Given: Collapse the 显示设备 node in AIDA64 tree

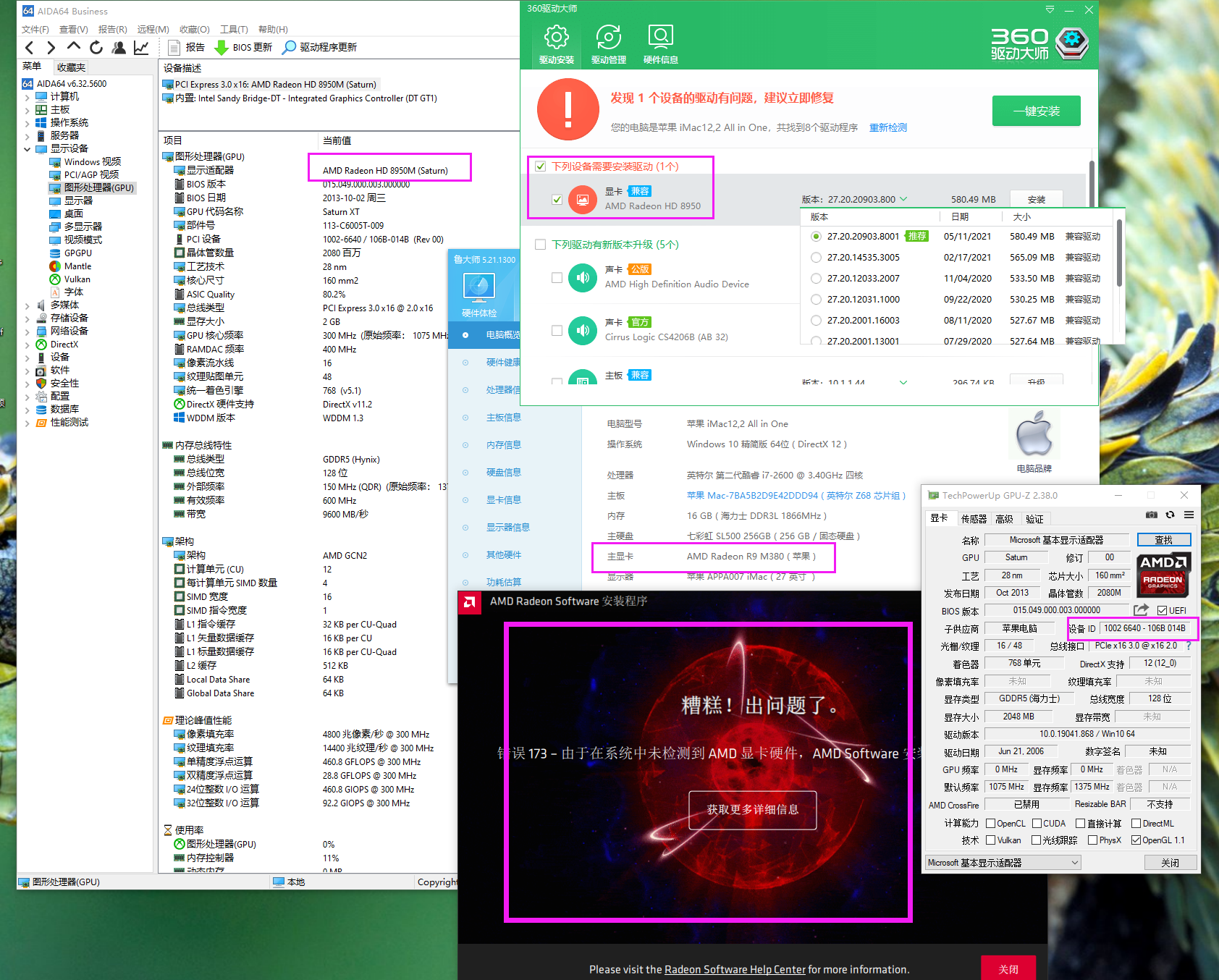Looking at the screenshot, I should click(28, 149).
